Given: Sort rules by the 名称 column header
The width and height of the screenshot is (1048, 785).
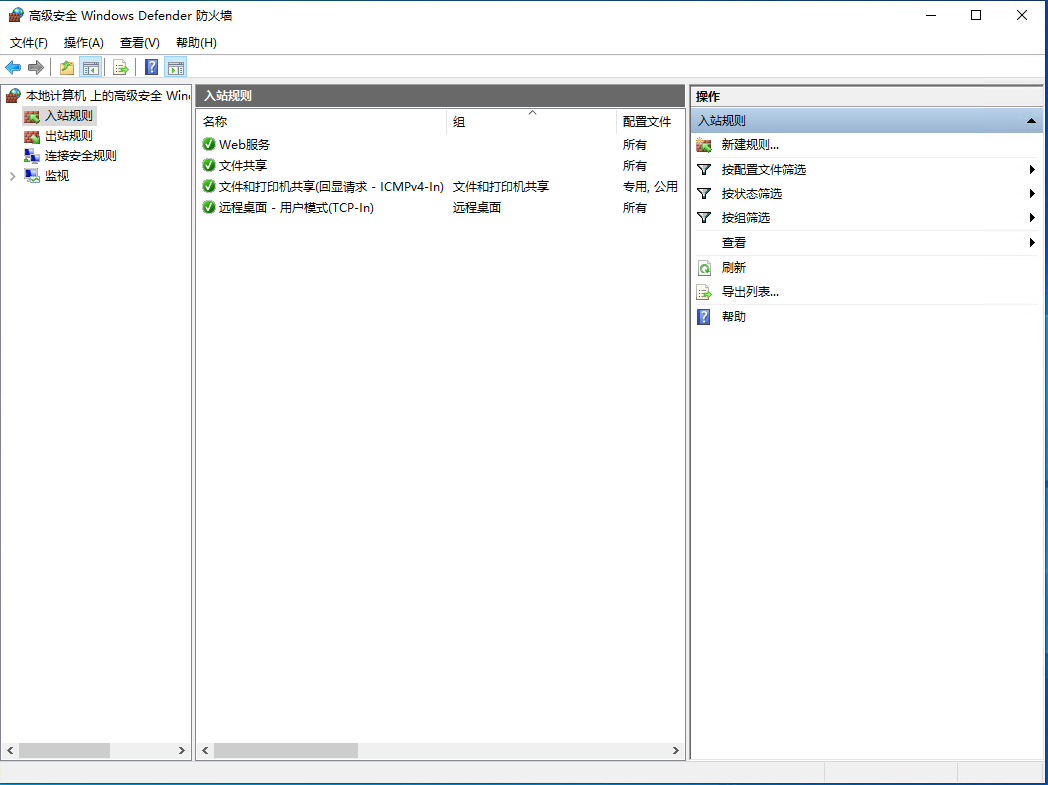Looking at the screenshot, I should [x=321, y=122].
